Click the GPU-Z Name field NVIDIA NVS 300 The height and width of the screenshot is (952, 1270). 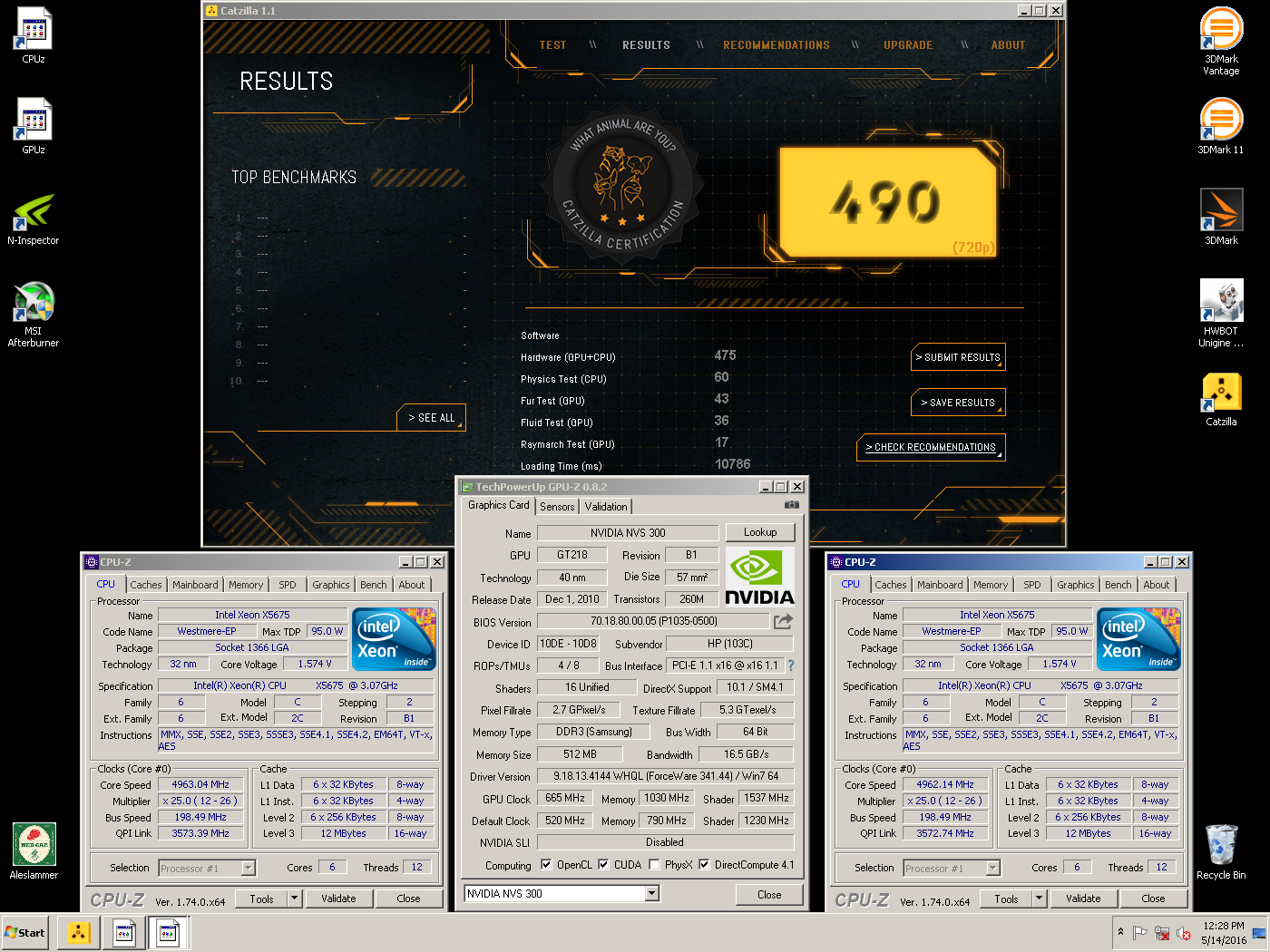click(x=628, y=533)
